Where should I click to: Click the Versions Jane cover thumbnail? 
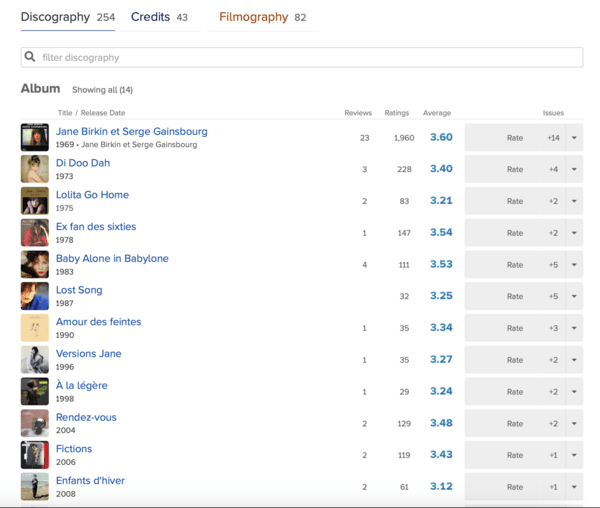[35, 360]
